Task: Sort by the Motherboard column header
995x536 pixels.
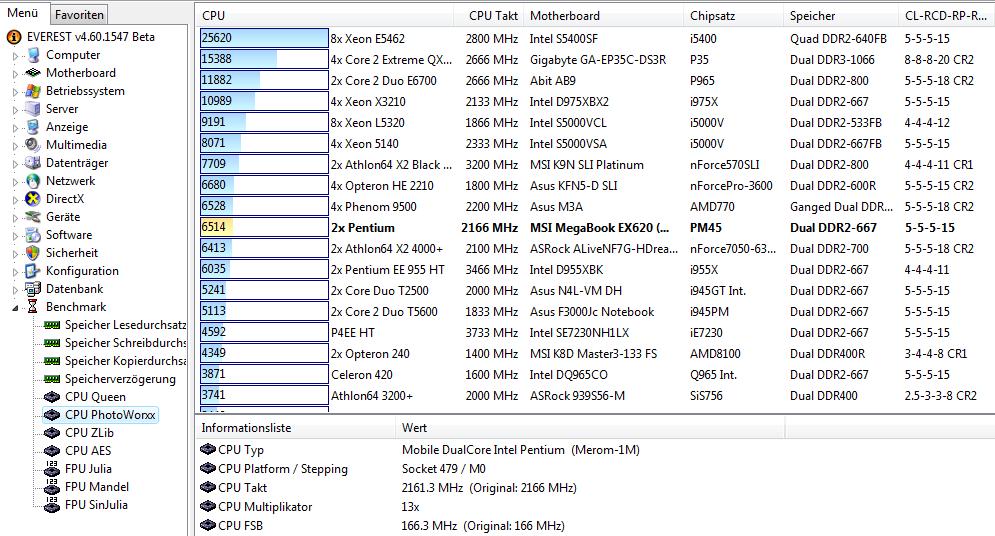Action: 605,16
